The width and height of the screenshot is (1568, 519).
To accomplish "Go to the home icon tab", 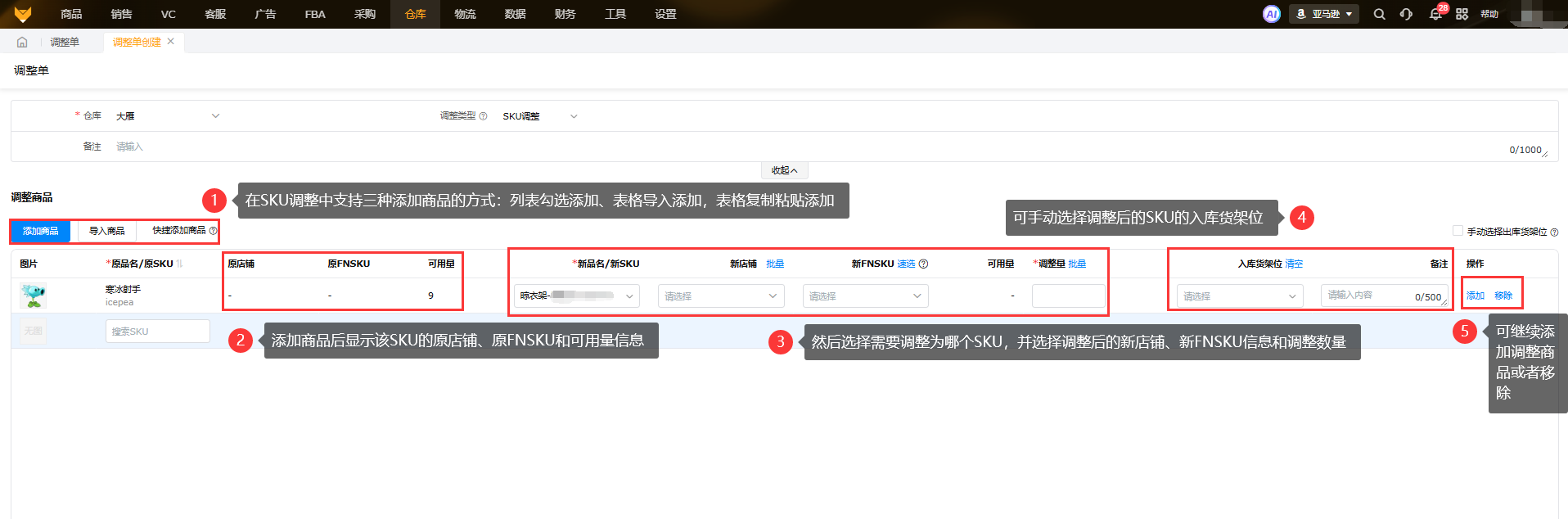I will coord(22,42).
